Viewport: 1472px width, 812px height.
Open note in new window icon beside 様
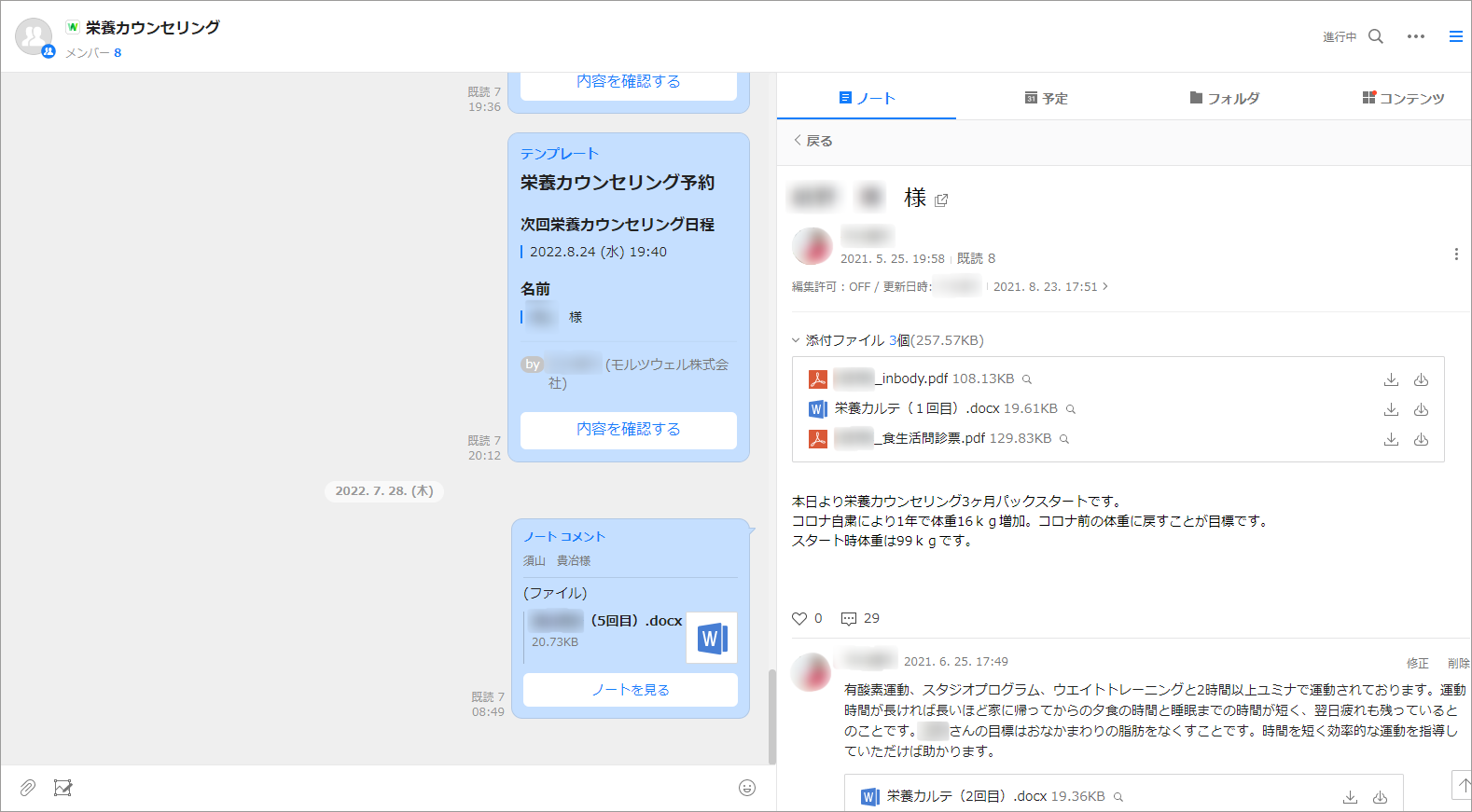pos(941,200)
